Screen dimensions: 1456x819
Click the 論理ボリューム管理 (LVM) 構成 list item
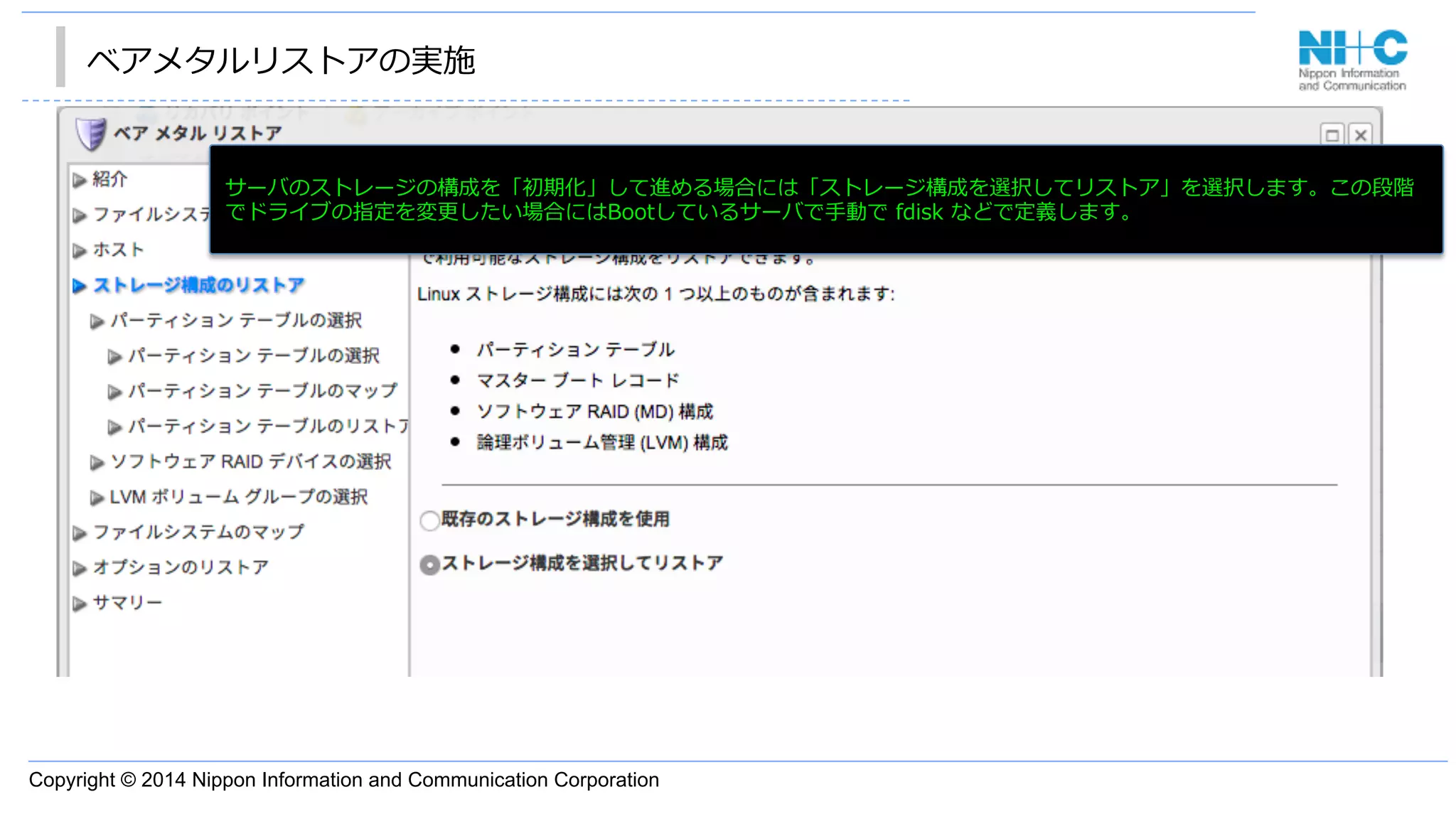tap(603, 443)
